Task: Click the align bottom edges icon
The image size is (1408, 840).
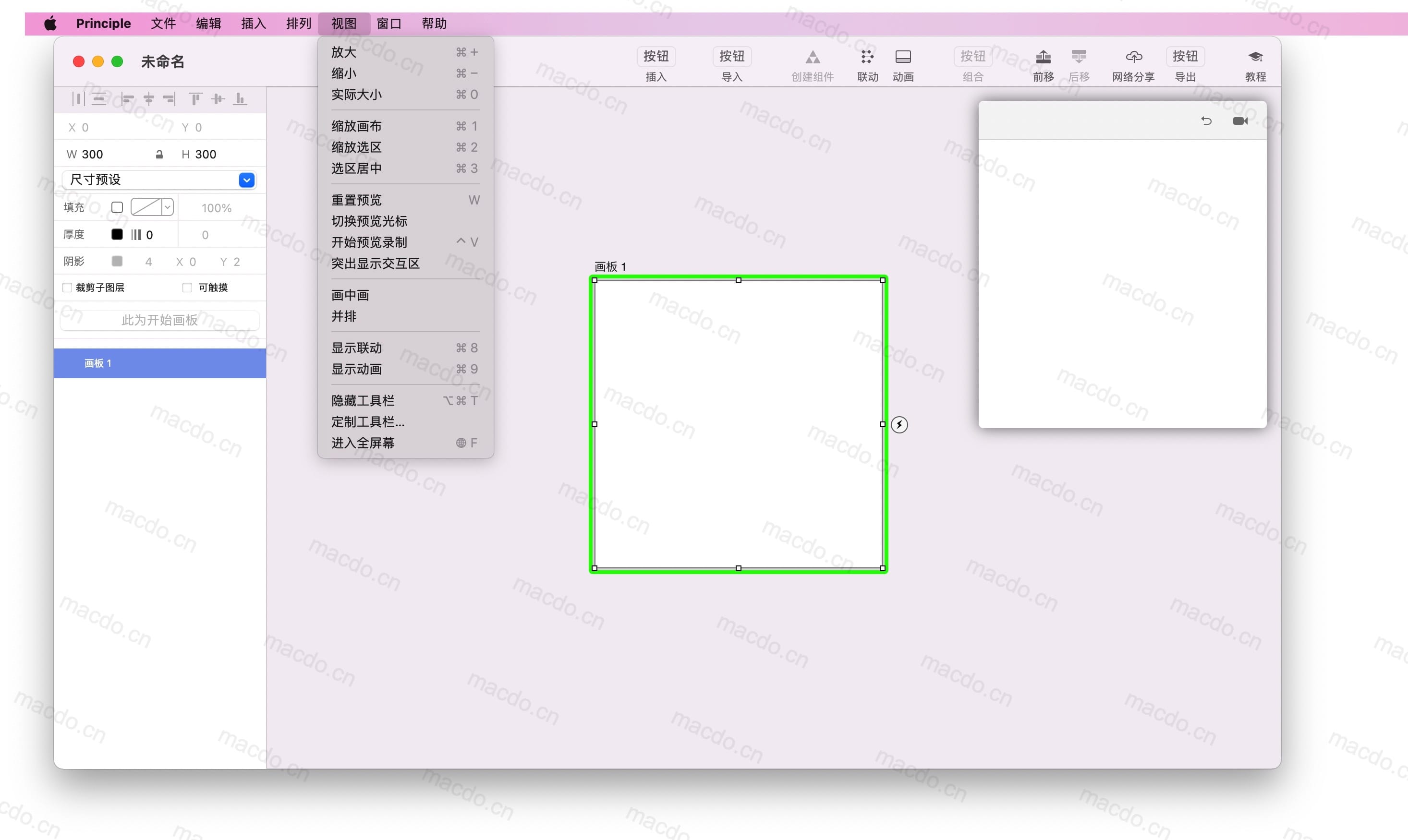Action: click(x=240, y=99)
